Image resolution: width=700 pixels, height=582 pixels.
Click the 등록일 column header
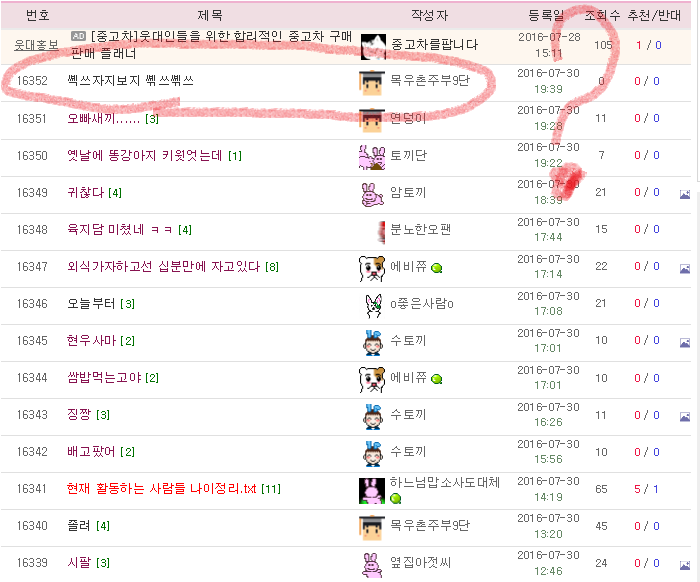(x=546, y=16)
